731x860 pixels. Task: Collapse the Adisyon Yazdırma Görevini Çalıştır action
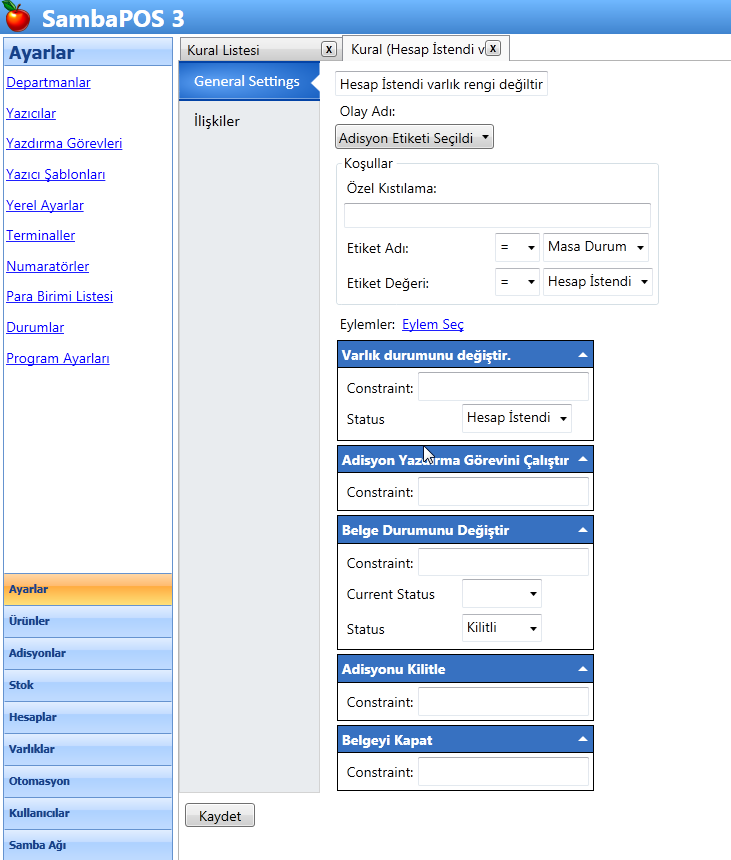click(x=583, y=460)
